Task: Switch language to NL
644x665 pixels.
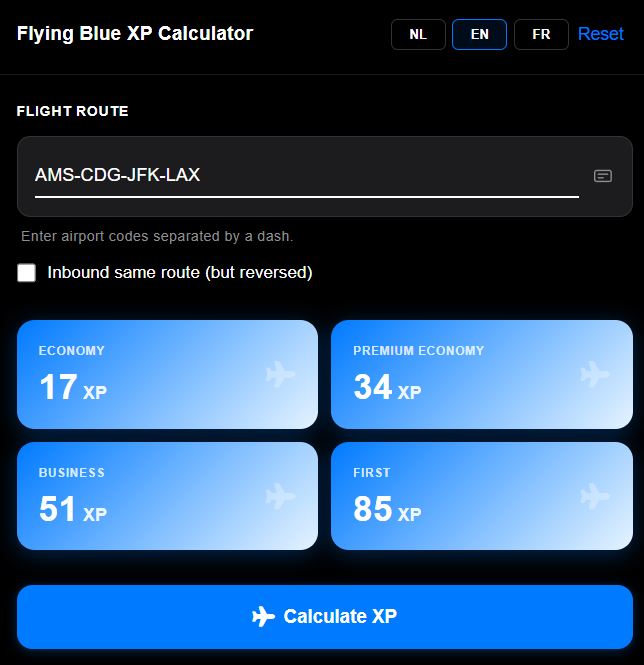Action: click(x=418, y=34)
